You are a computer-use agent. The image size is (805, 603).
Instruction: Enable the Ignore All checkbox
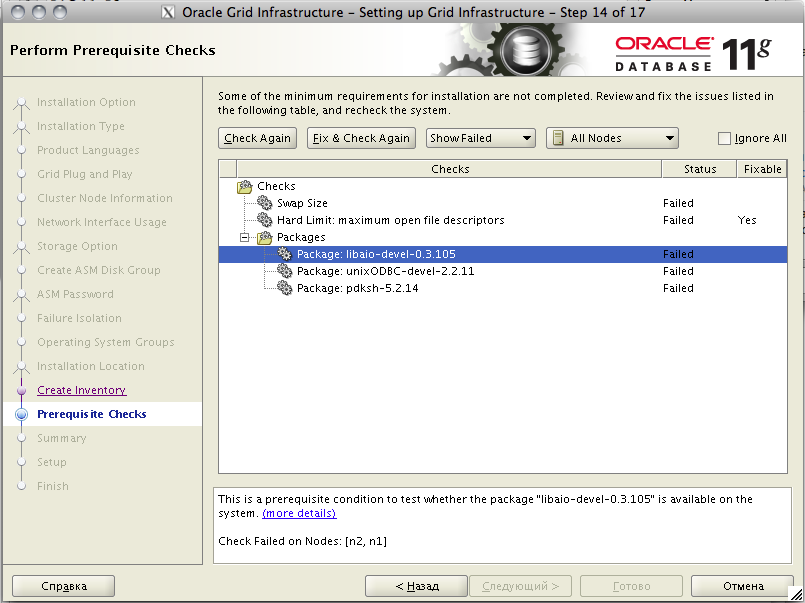(x=725, y=139)
